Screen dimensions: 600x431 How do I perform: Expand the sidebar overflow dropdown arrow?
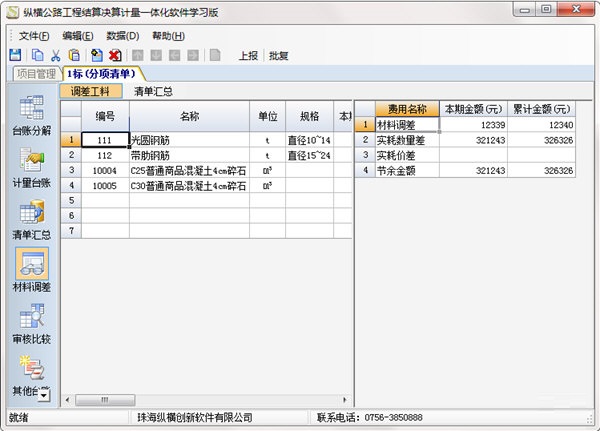pyautogui.click(x=45, y=395)
